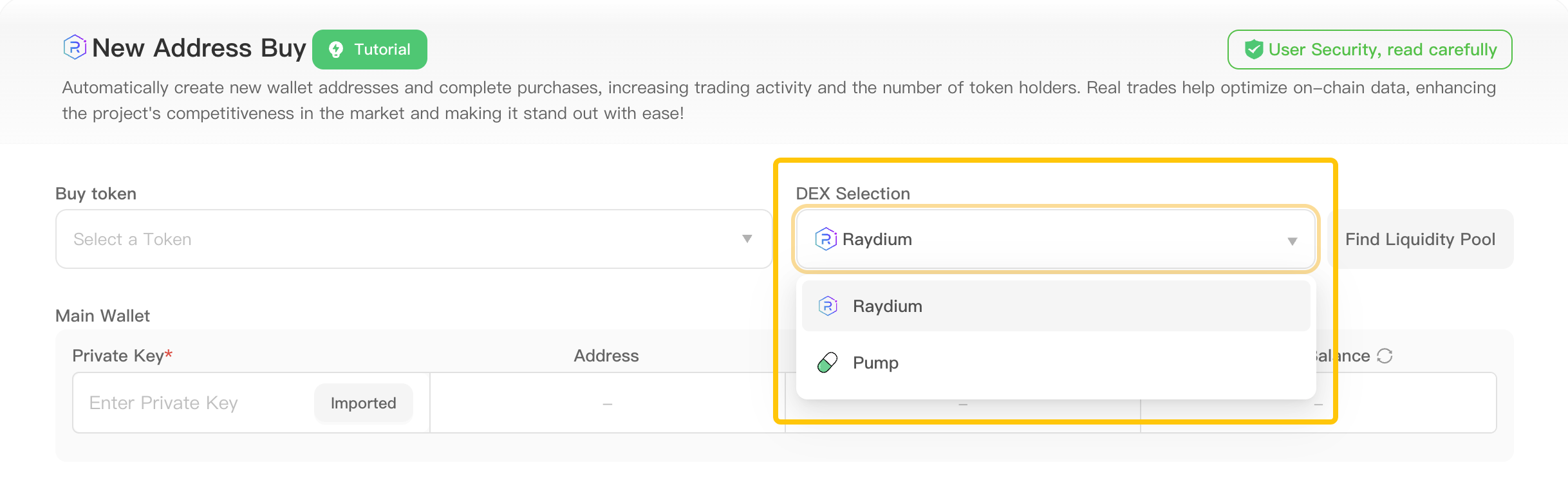Viewport: 1568px width, 494px height.
Task: Click the empty Address cell
Action: (x=607, y=403)
